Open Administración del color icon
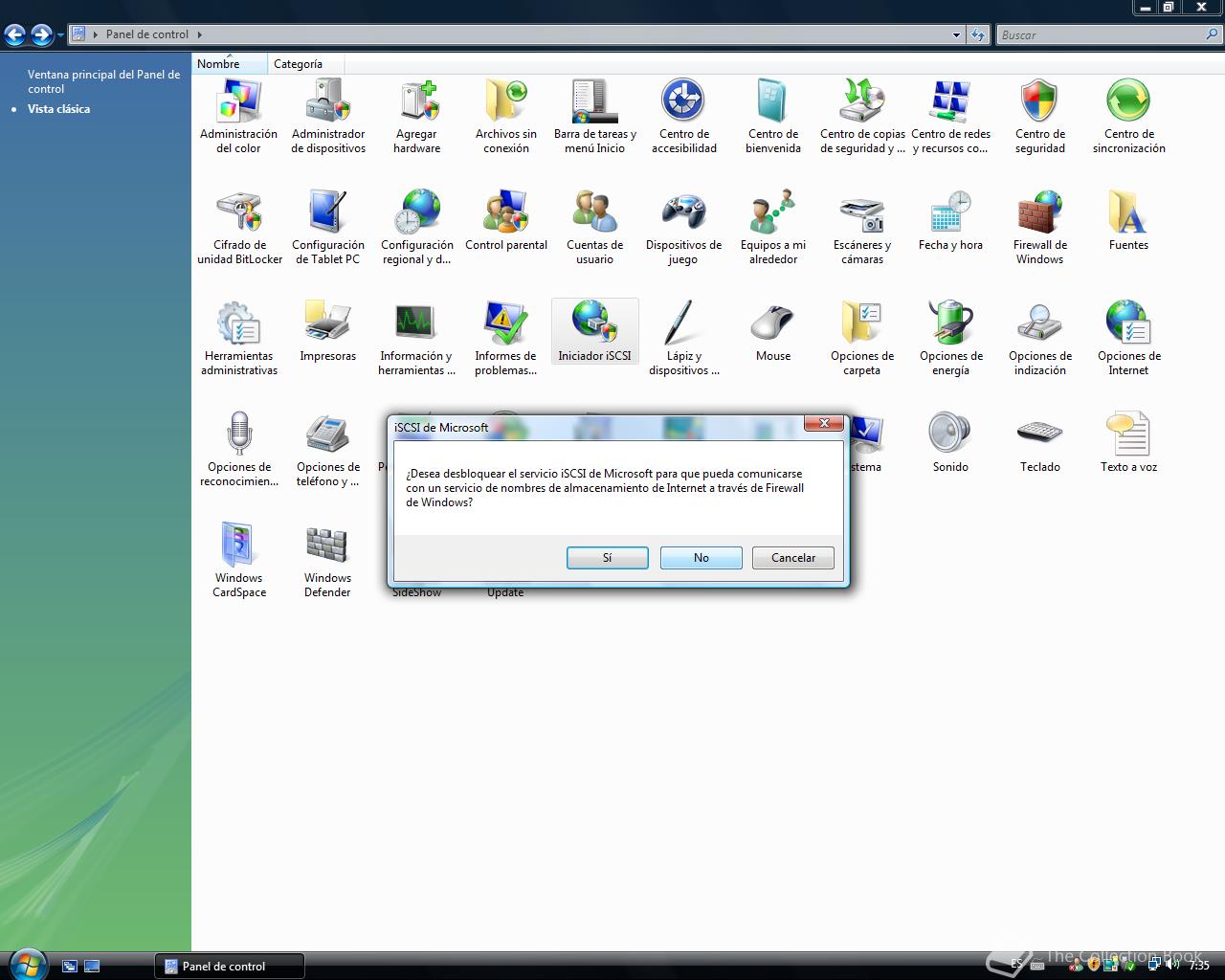The width and height of the screenshot is (1225, 980). pos(239,116)
